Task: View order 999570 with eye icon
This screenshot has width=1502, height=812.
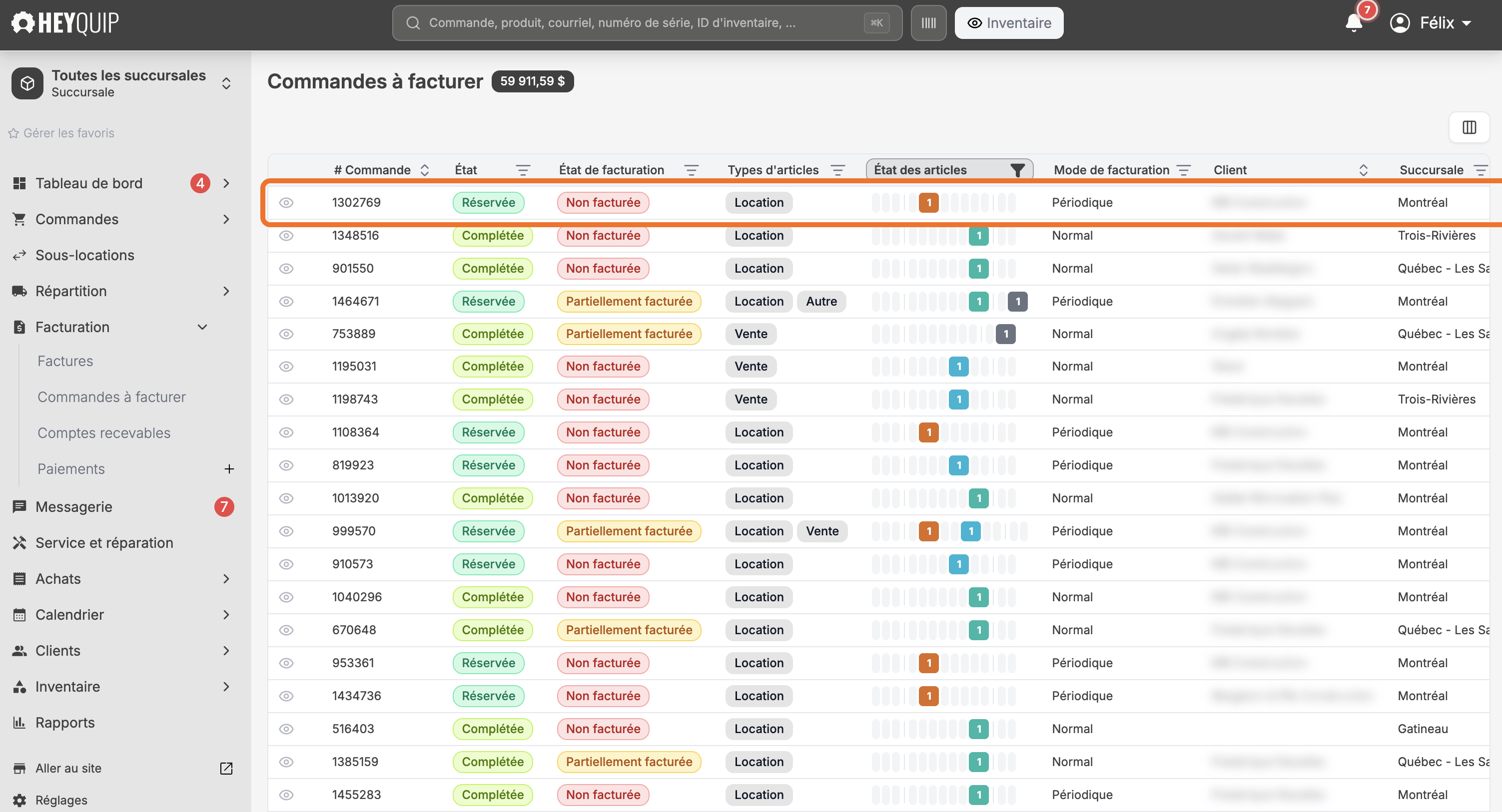Action: (286, 531)
